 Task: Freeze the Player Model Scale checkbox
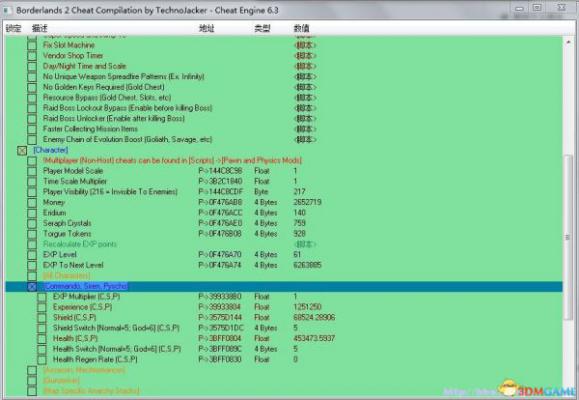pos(32,171)
